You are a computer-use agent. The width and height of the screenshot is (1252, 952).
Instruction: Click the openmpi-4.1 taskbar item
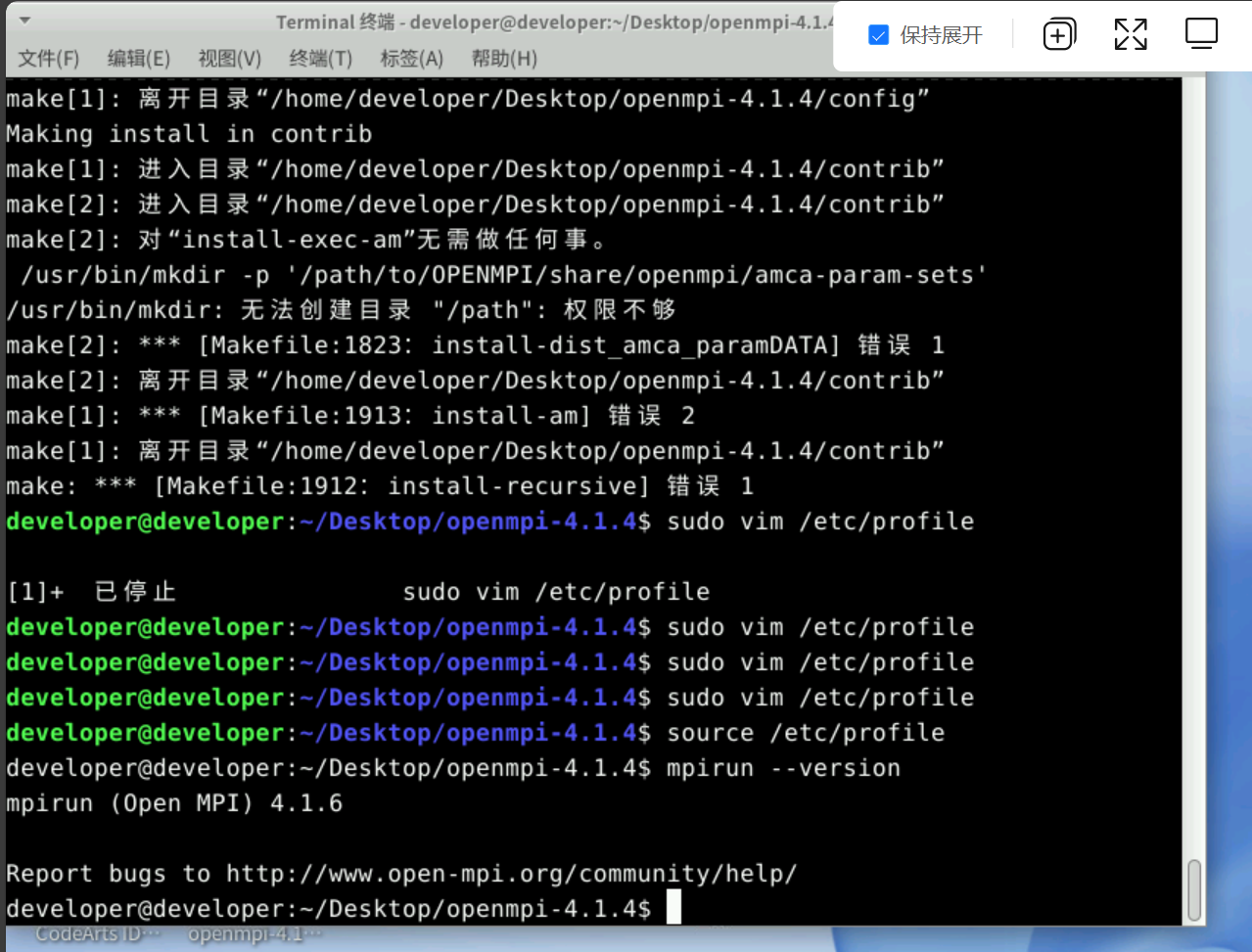tap(255, 934)
